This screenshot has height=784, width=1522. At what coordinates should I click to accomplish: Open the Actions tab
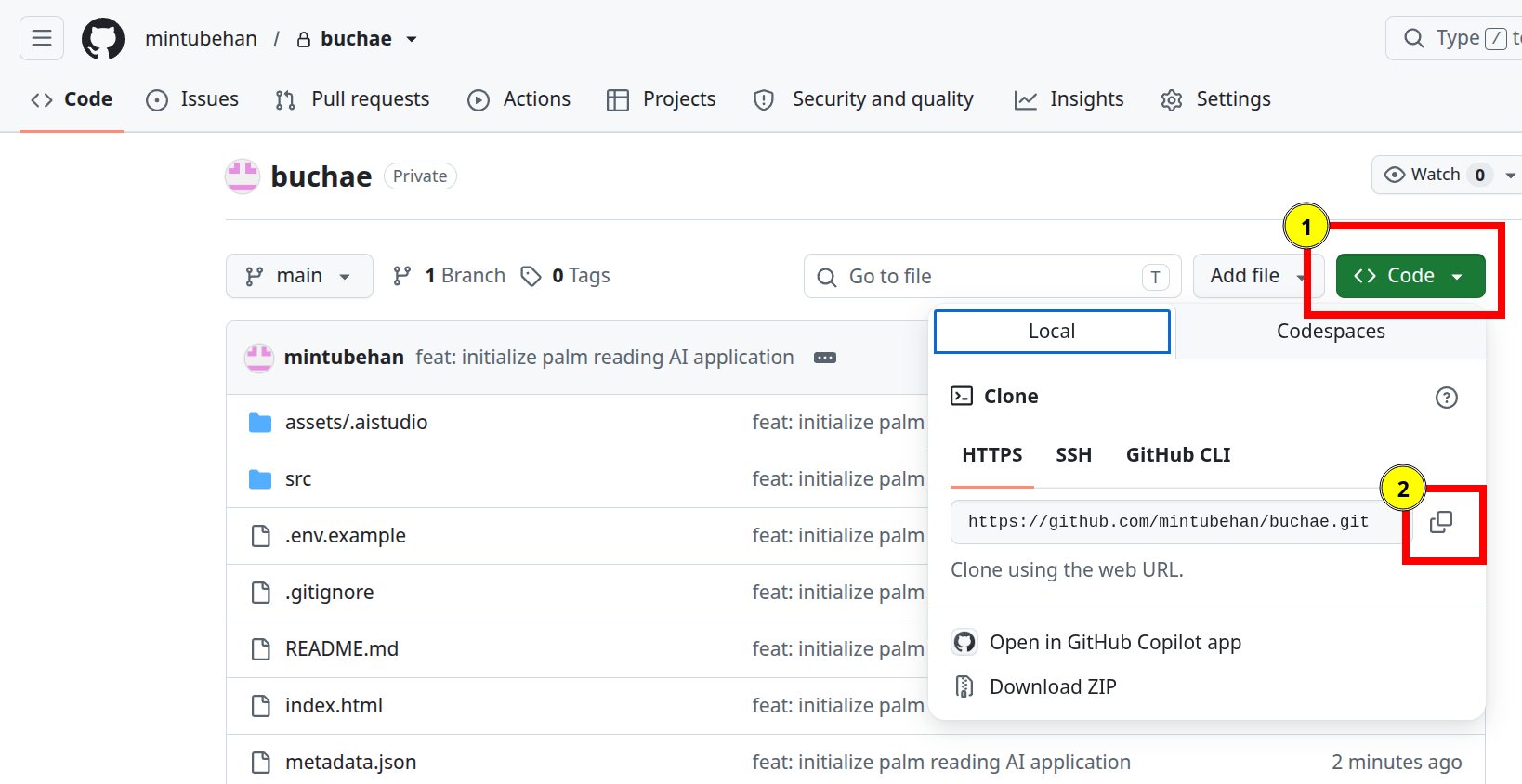(x=519, y=99)
